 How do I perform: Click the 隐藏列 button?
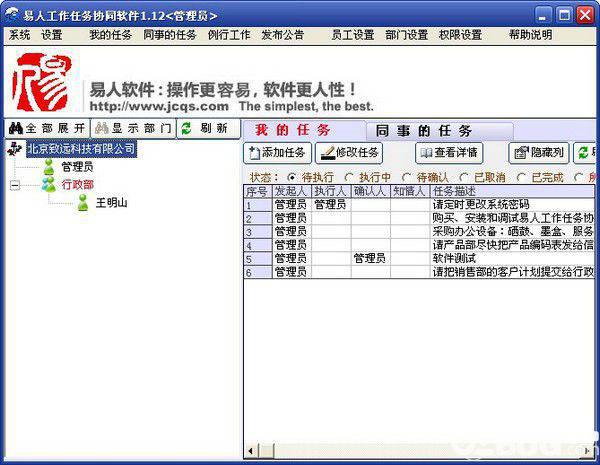(539, 153)
